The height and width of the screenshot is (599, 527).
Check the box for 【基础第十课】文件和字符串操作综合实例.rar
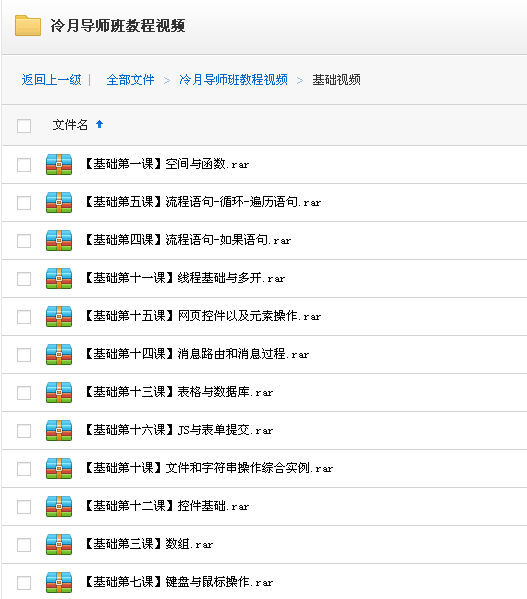tap(24, 469)
